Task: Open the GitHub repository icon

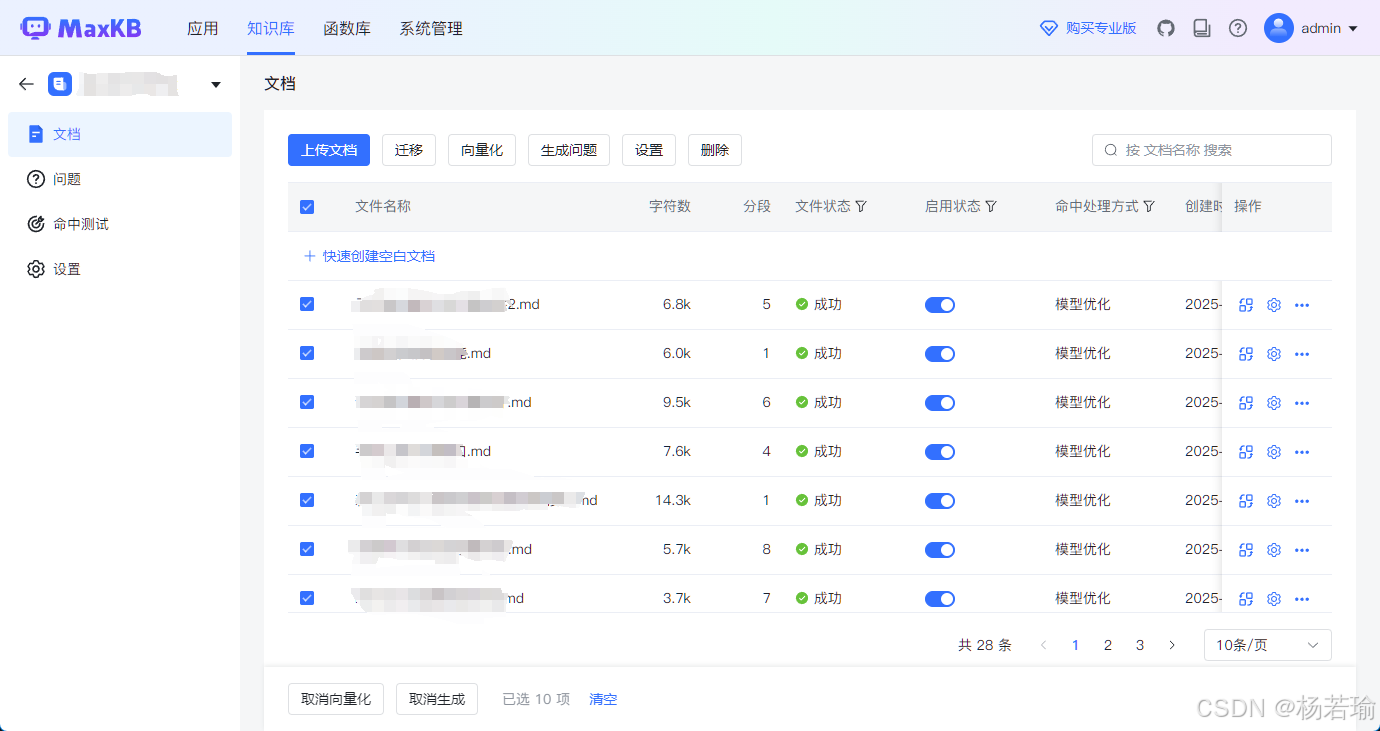Action: 1166,28
